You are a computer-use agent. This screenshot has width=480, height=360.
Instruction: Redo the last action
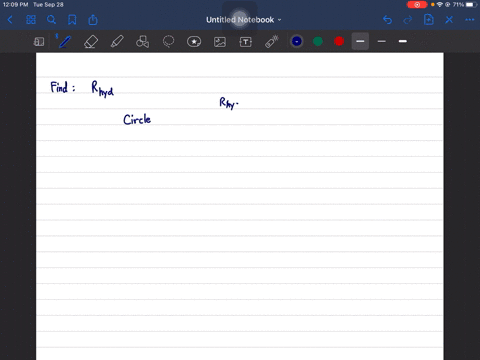(408, 20)
